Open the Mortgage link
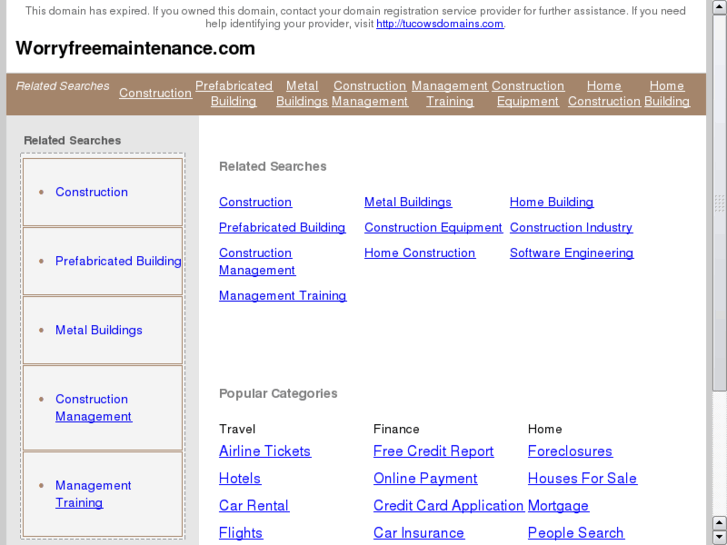 point(558,506)
